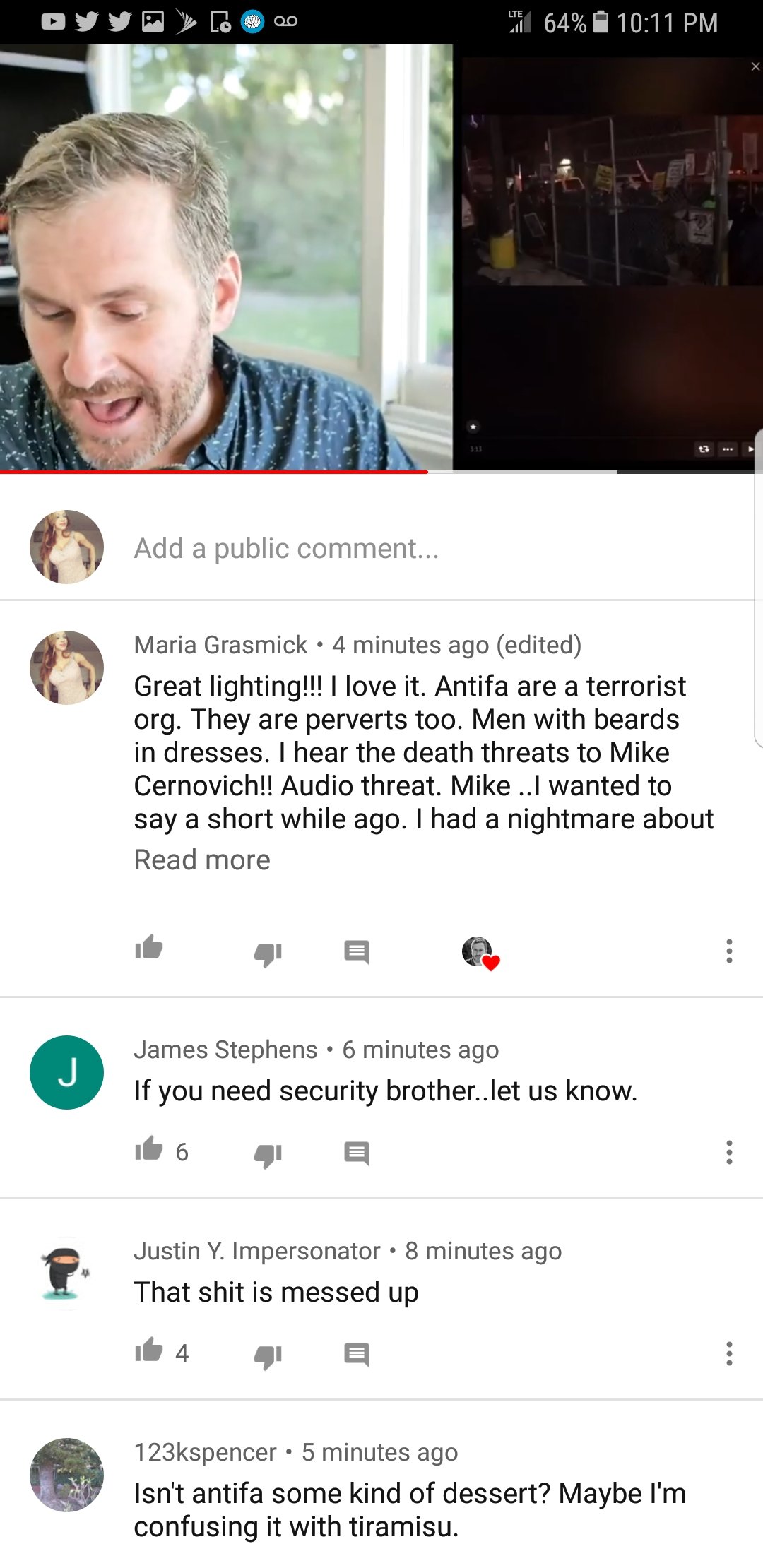The width and height of the screenshot is (763, 1568).
Task: Reply to Maria Grasmick's comment
Action: click(357, 952)
